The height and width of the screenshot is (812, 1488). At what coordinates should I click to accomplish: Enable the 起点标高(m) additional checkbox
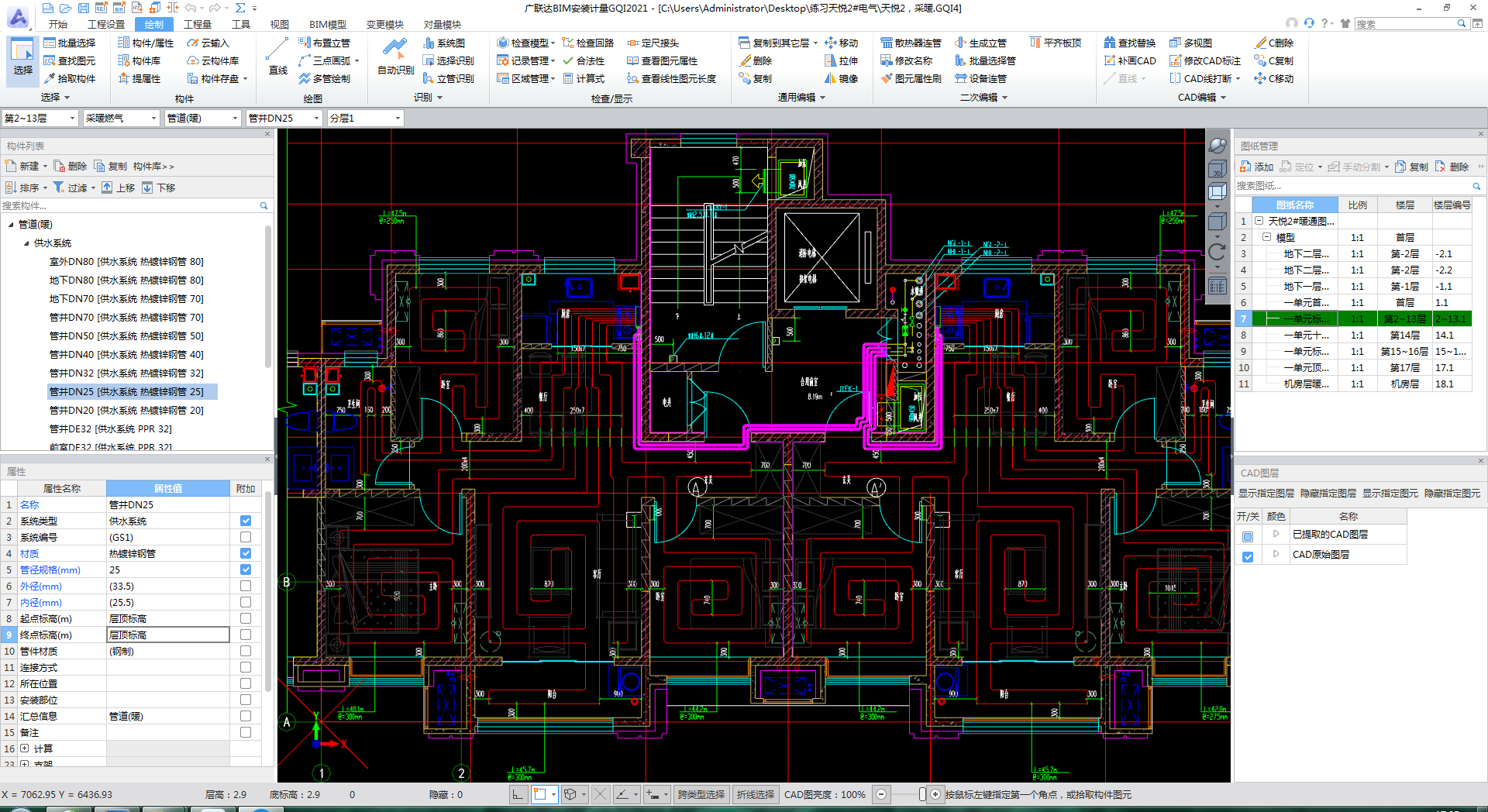pos(246,619)
